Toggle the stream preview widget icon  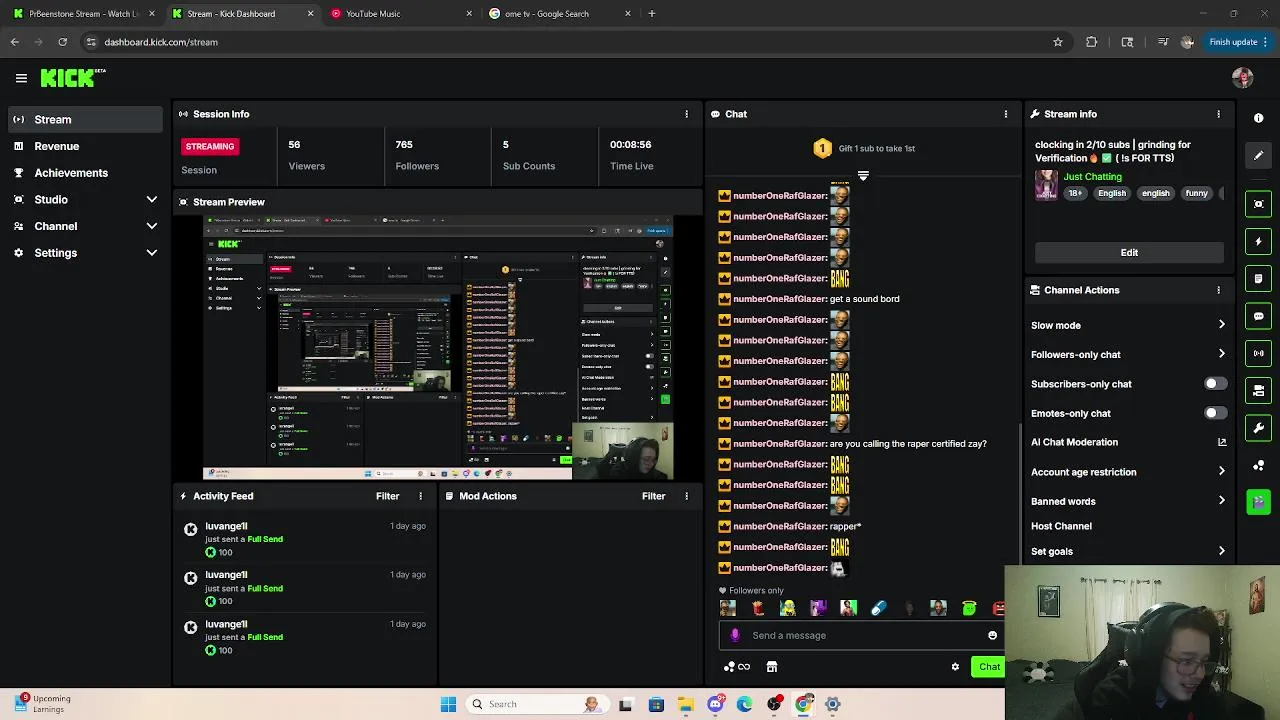tap(1258, 204)
